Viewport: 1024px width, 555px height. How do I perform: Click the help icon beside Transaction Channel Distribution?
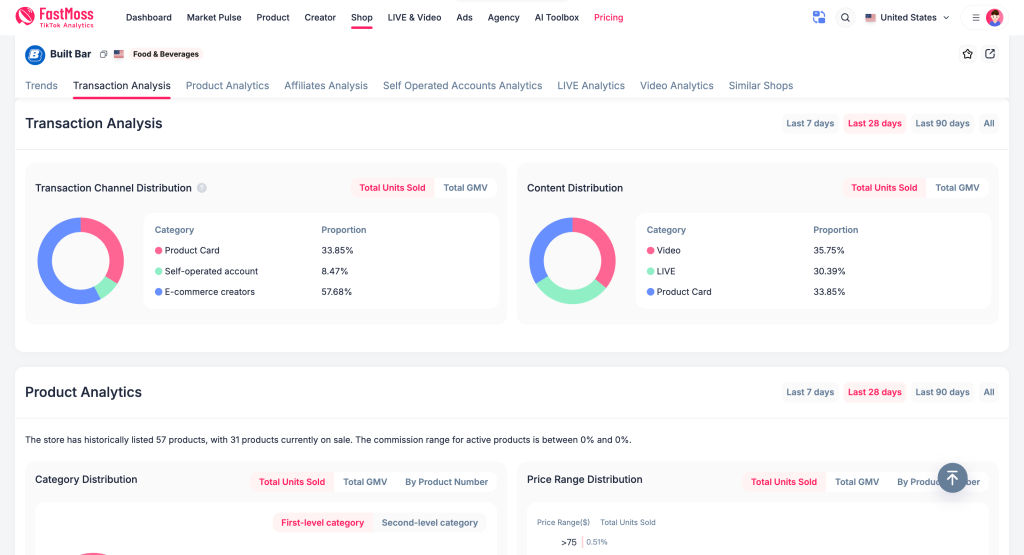(x=202, y=188)
